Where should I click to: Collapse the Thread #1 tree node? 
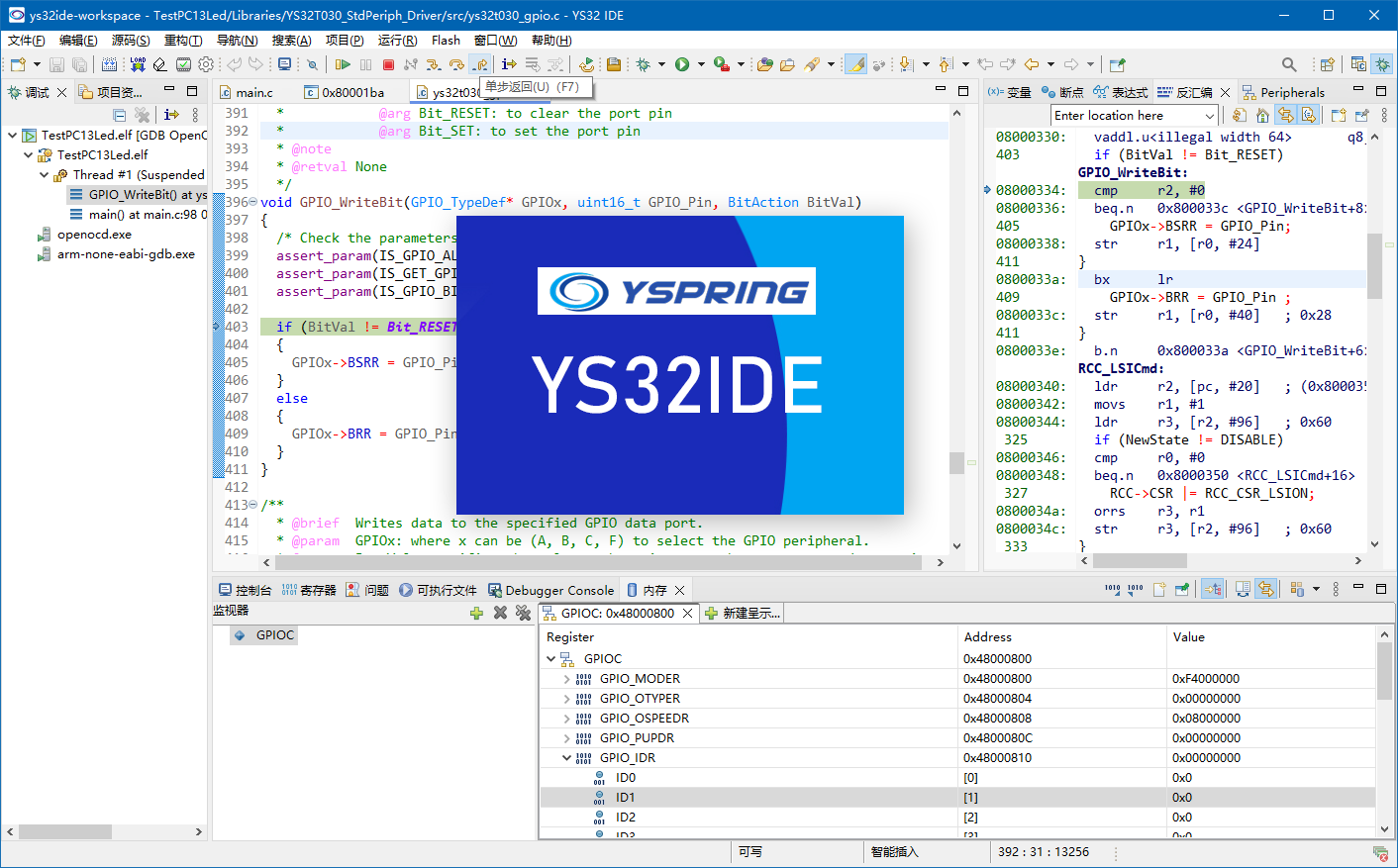tap(45, 175)
